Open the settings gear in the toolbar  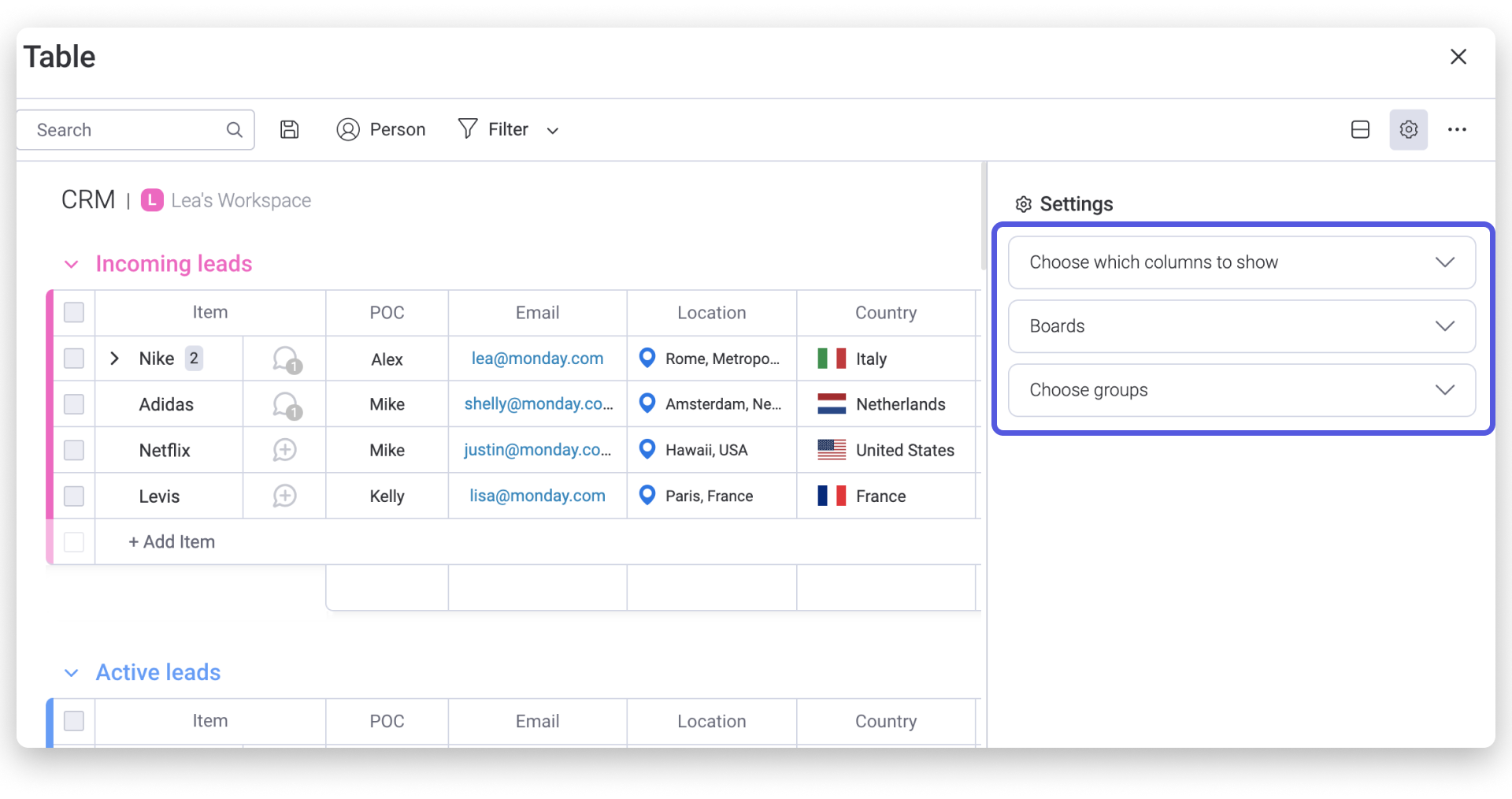tap(1408, 130)
